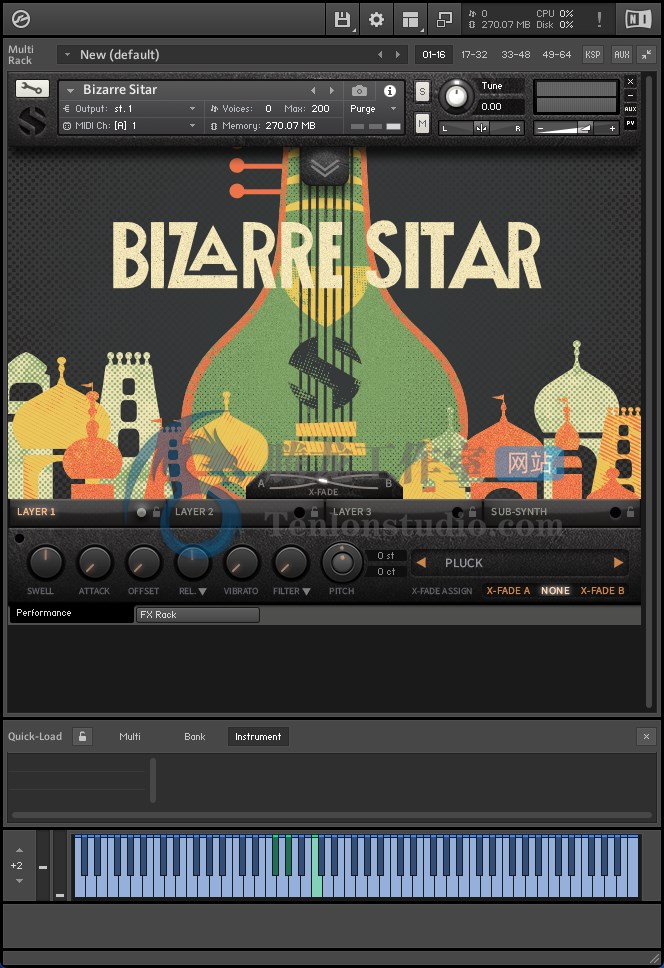Click the pan L/R slider

pos(481,128)
